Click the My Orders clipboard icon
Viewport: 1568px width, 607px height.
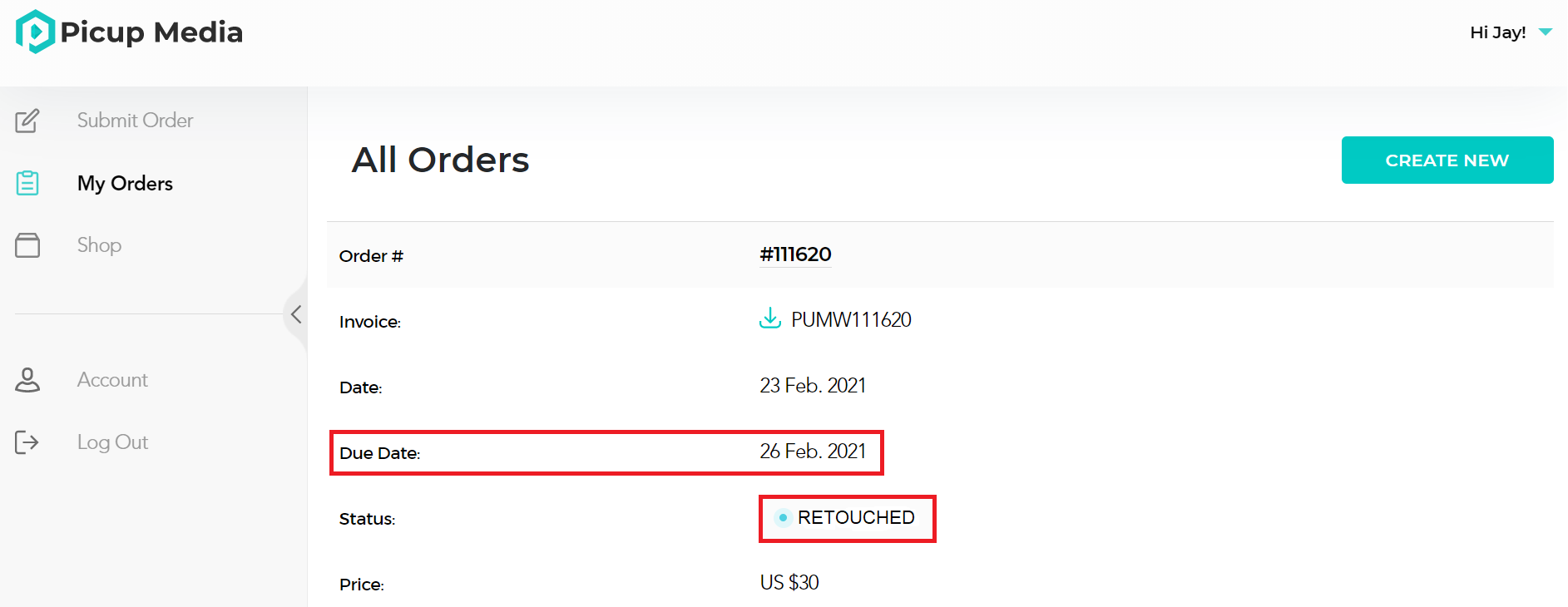point(27,183)
